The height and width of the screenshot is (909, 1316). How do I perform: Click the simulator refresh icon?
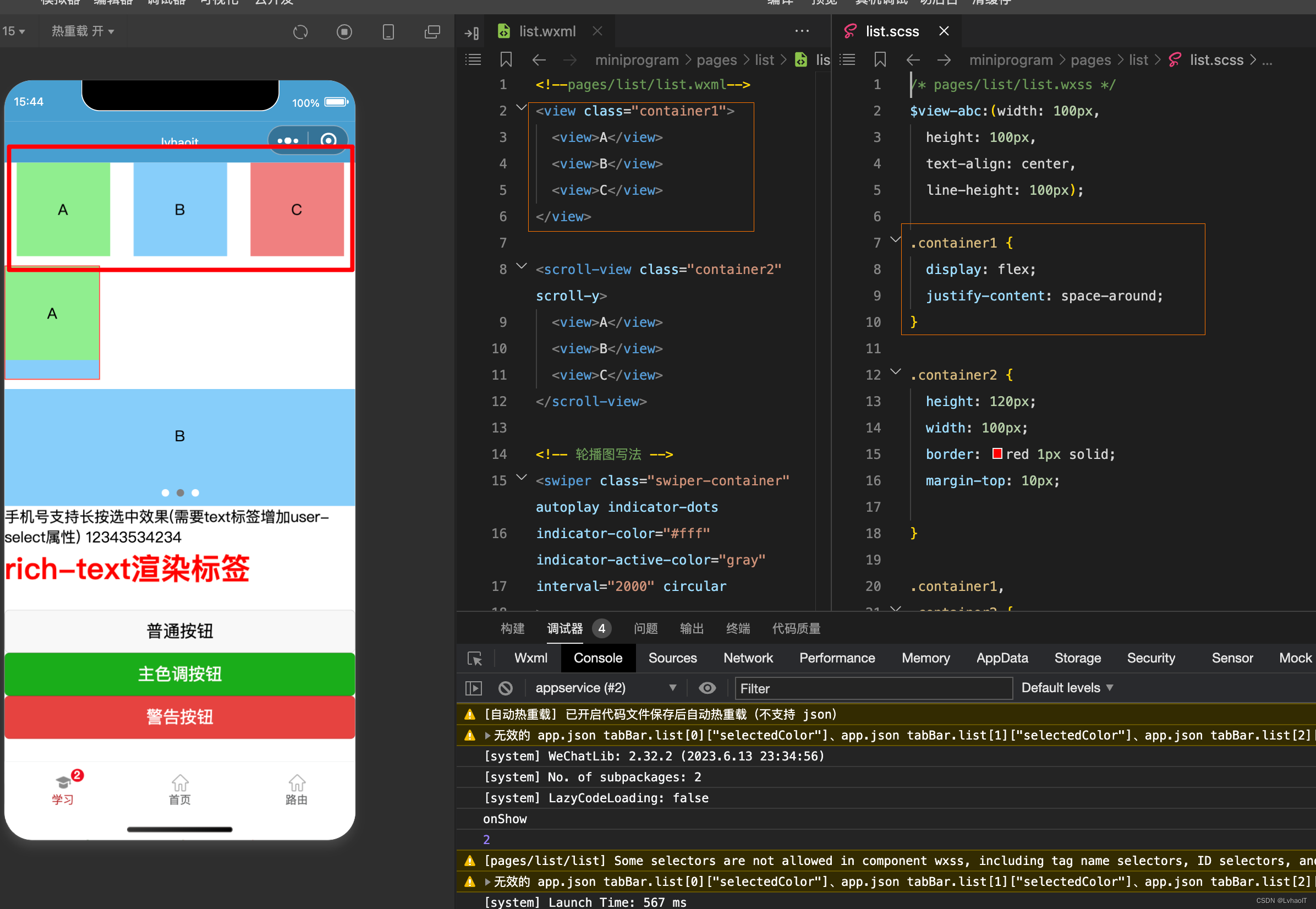(300, 32)
